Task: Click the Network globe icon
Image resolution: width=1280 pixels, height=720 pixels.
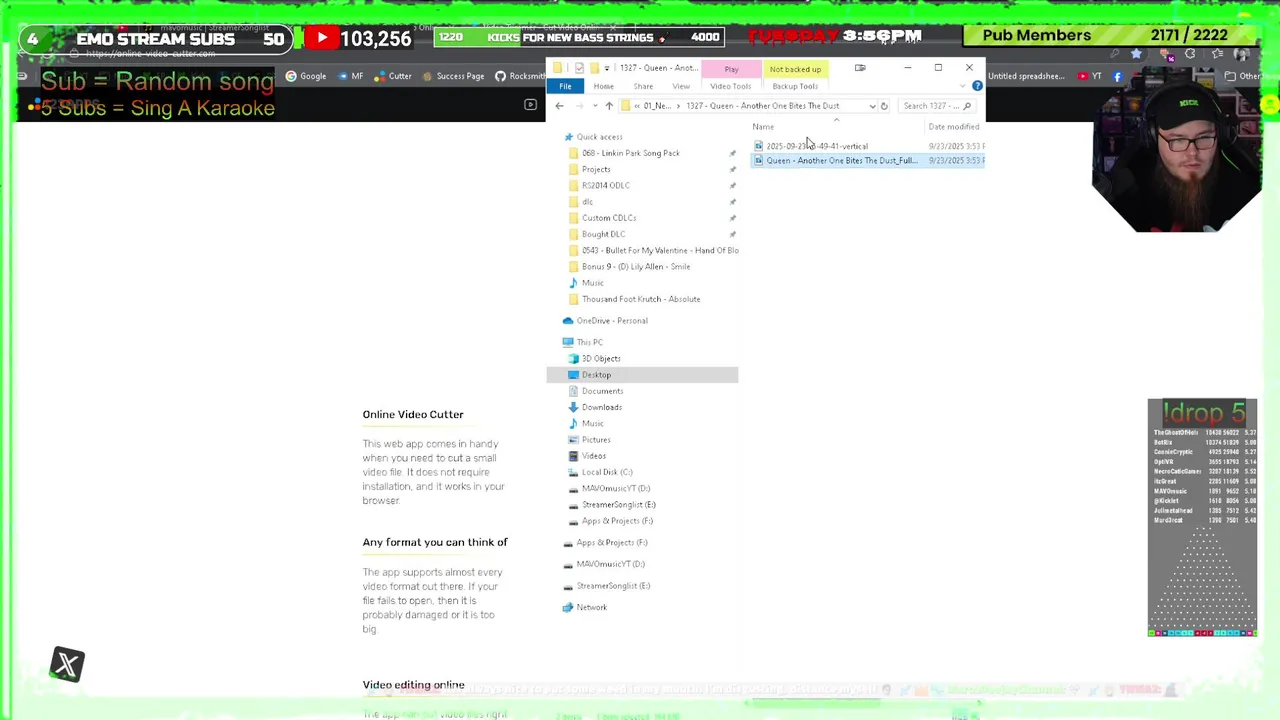Action: (568, 607)
